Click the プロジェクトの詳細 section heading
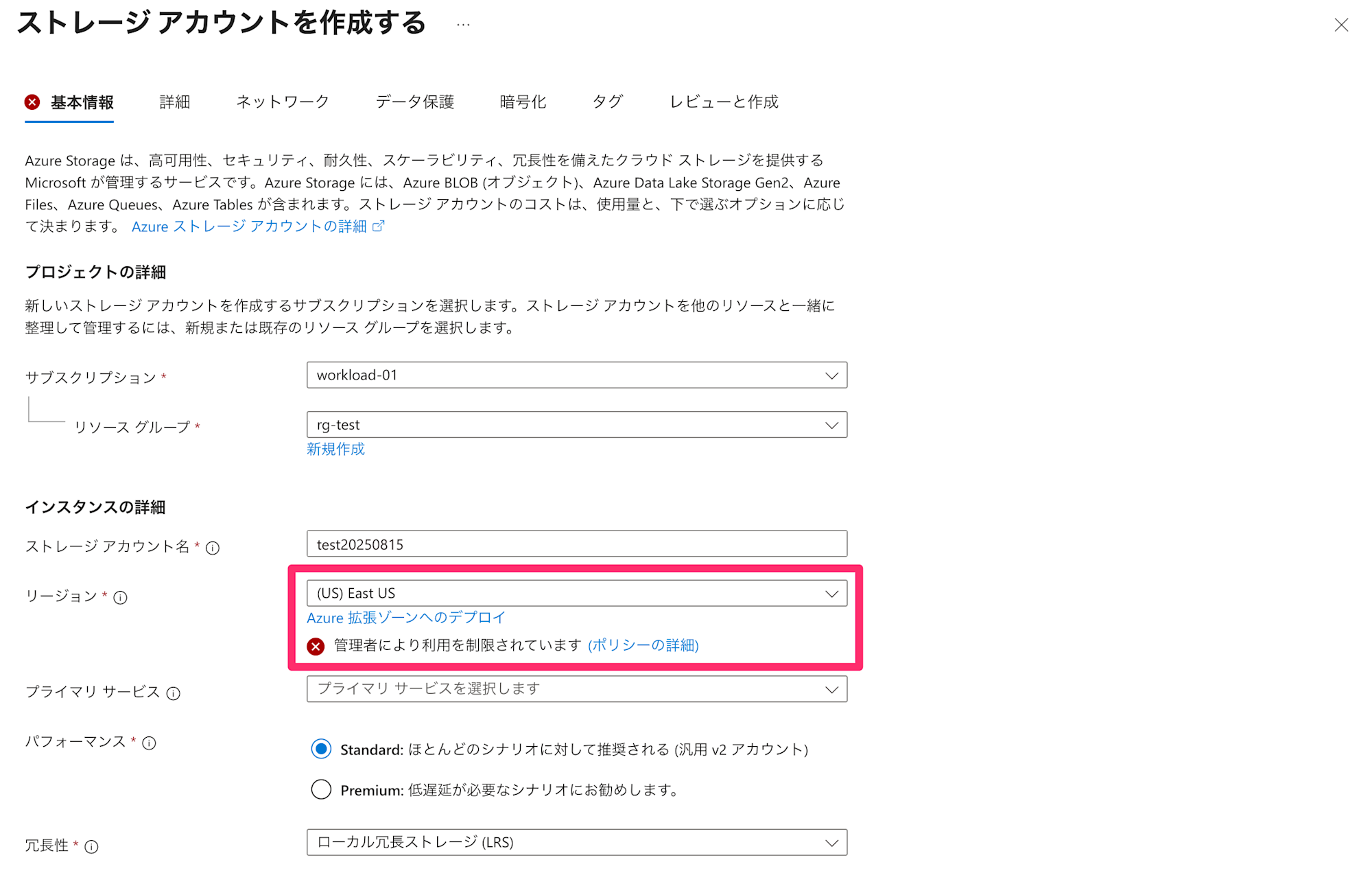 coord(95,272)
